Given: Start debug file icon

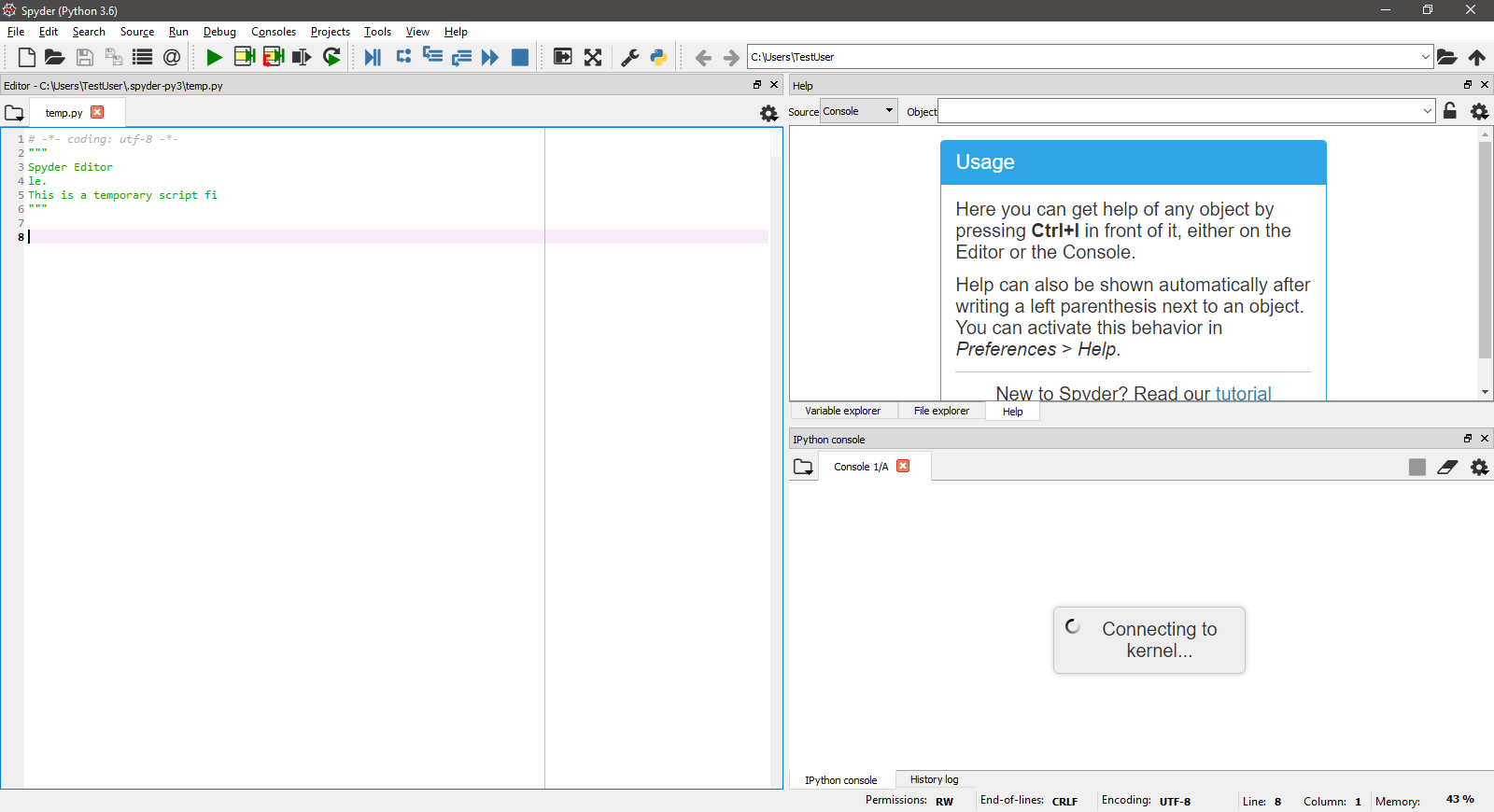Looking at the screenshot, I should 373,57.
